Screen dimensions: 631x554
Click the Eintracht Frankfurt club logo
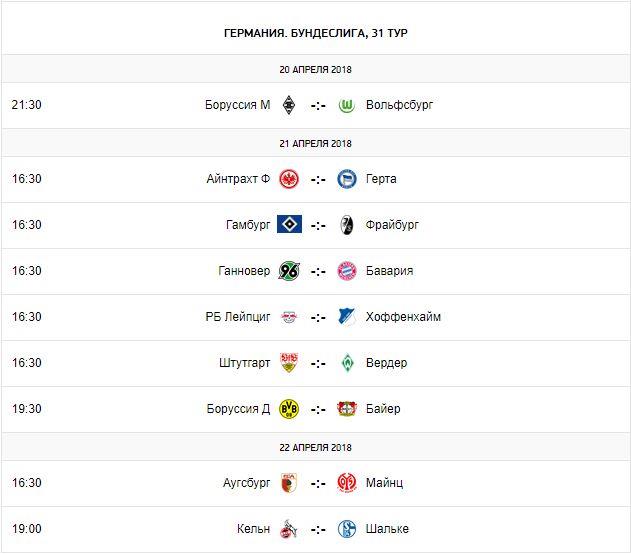289,179
